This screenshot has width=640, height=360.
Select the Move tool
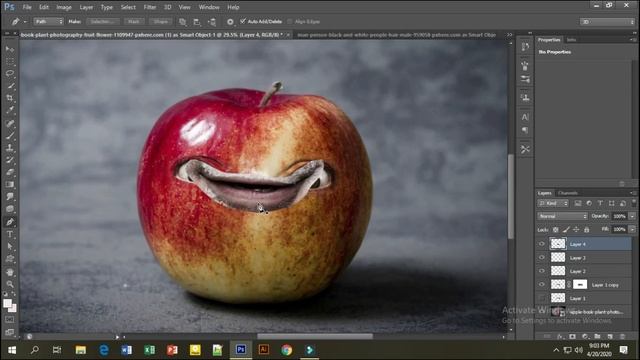(10, 49)
